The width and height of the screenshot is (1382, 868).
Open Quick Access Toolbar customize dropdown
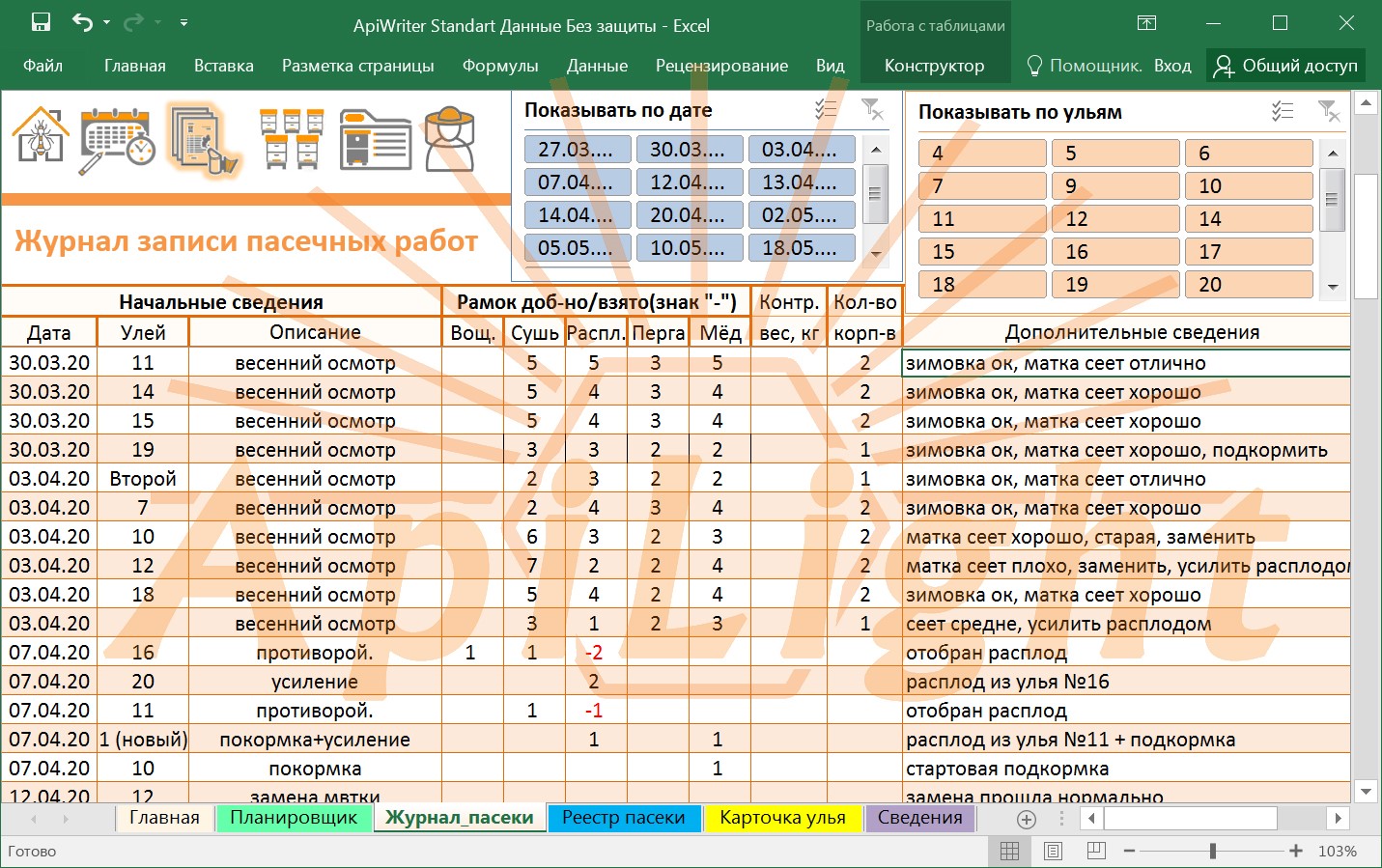(183, 23)
